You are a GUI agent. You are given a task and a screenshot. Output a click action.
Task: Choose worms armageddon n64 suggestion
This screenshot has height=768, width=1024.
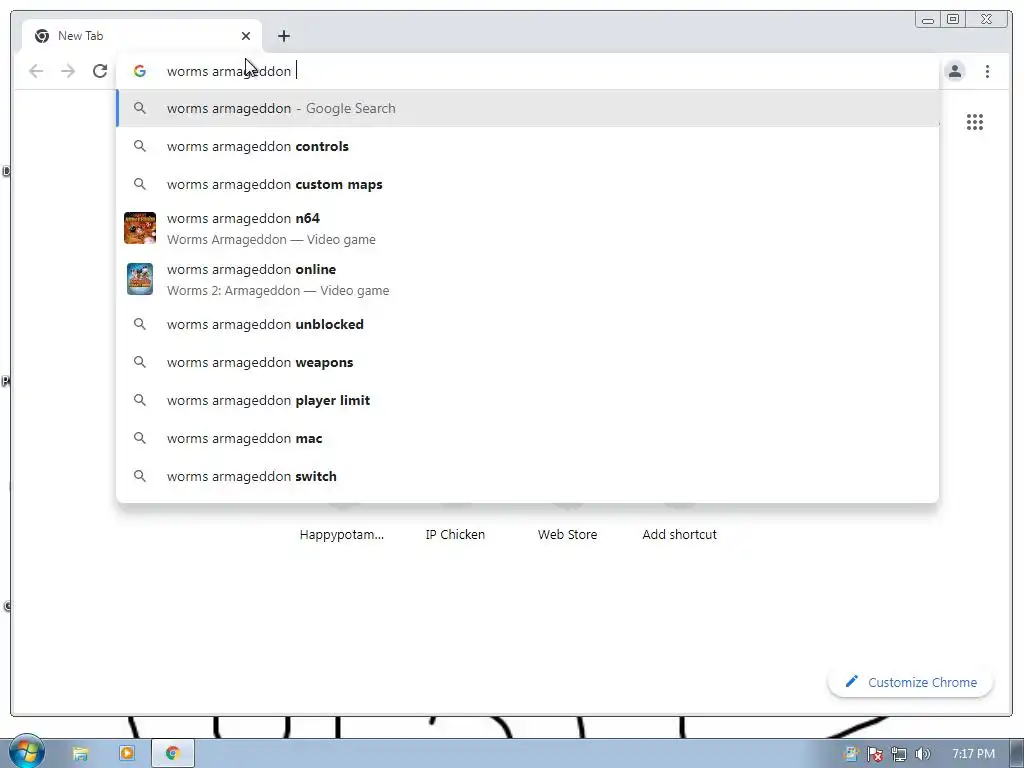click(528, 229)
